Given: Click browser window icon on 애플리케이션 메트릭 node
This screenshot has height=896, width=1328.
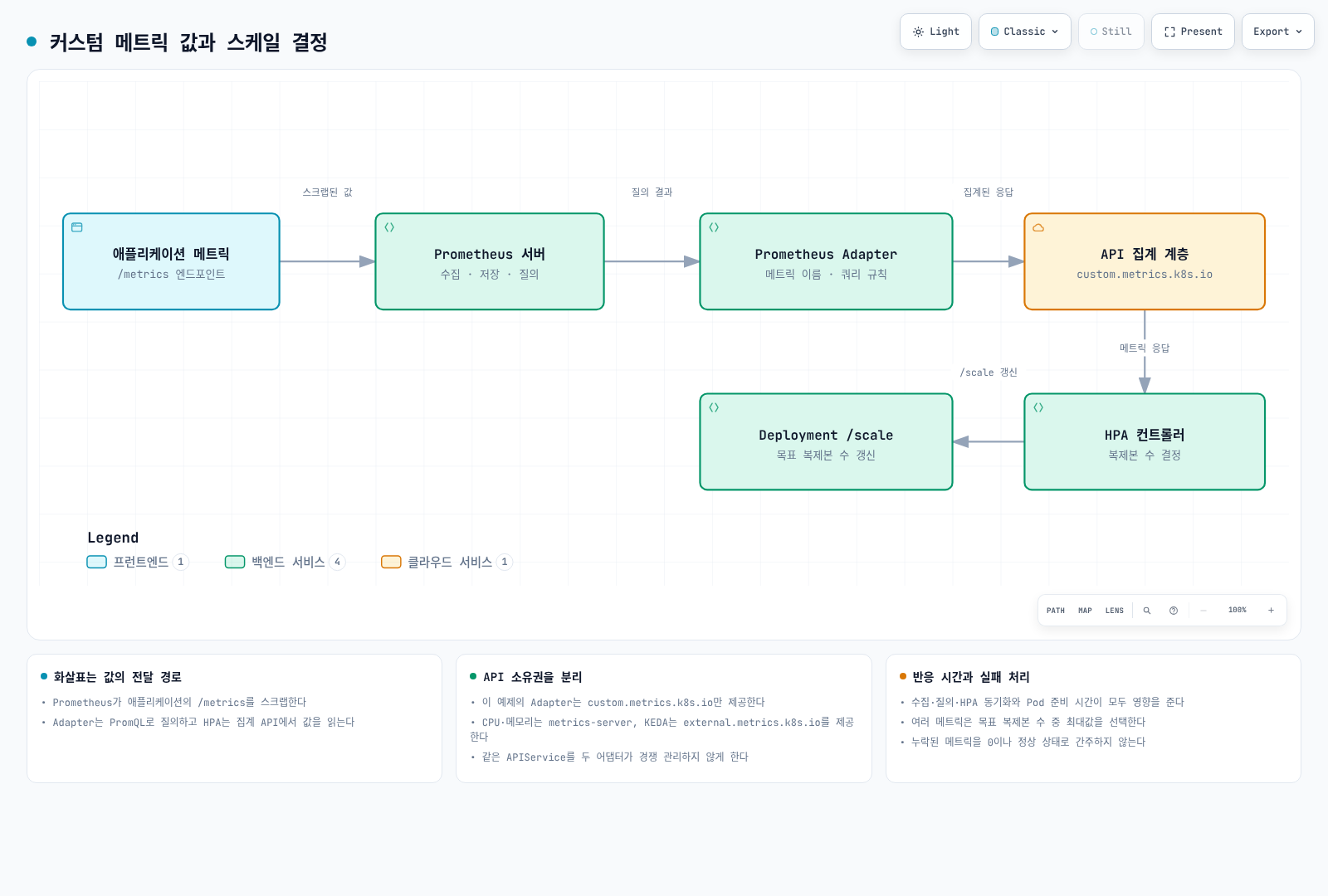Looking at the screenshot, I should pyautogui.click(x=77, y=227).
